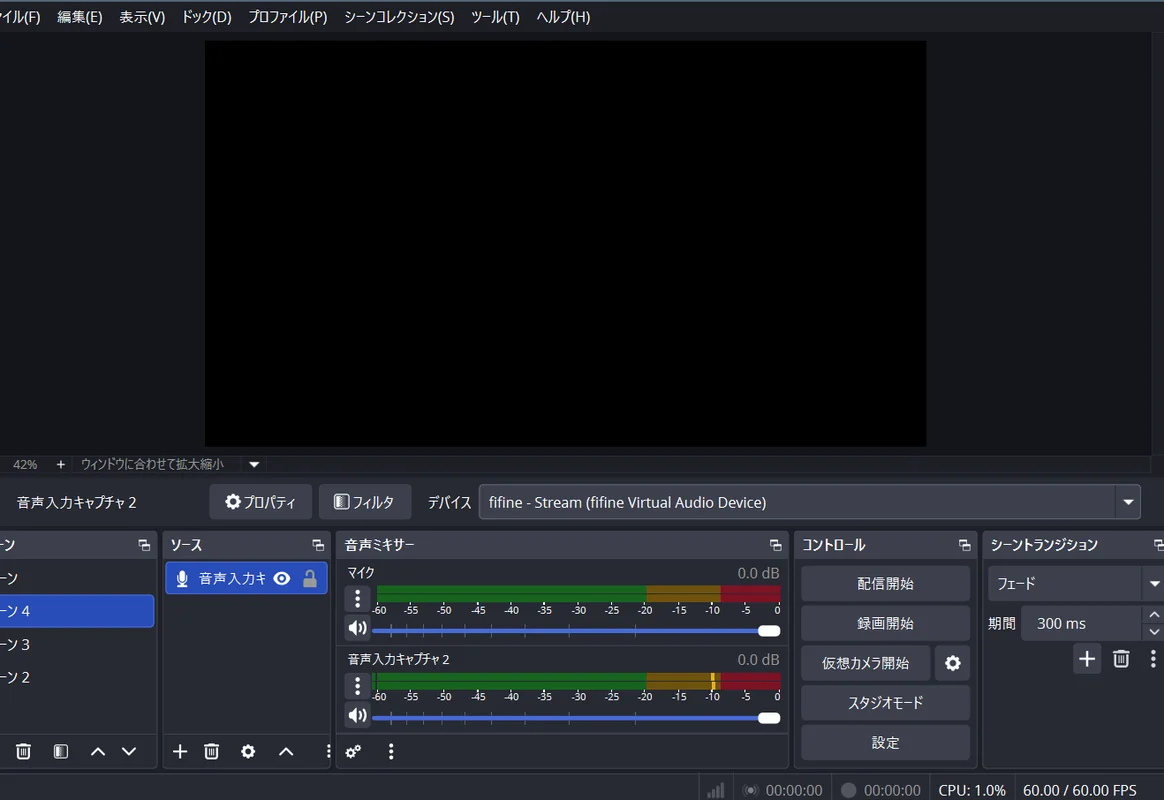Click the fifine Stream device combo box

tap(810, 502)
